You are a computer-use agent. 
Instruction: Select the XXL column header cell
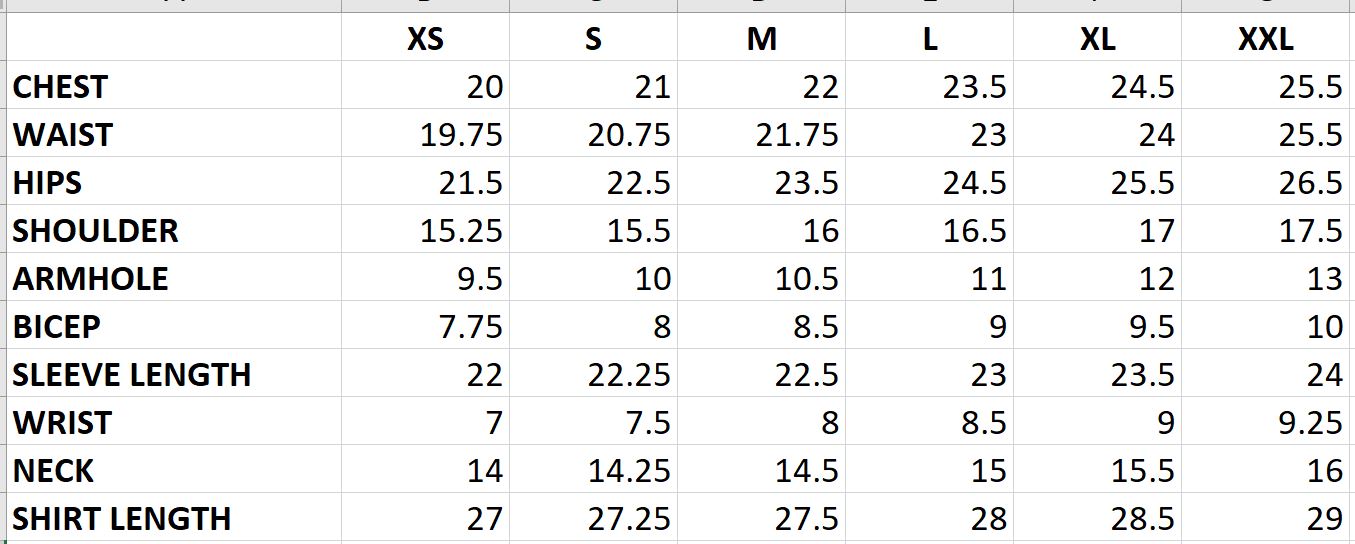[1265, 39]
